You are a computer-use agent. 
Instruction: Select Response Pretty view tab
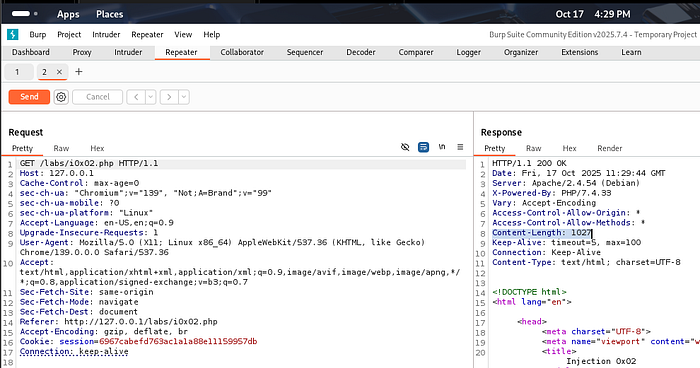click(x=495, y=148)
